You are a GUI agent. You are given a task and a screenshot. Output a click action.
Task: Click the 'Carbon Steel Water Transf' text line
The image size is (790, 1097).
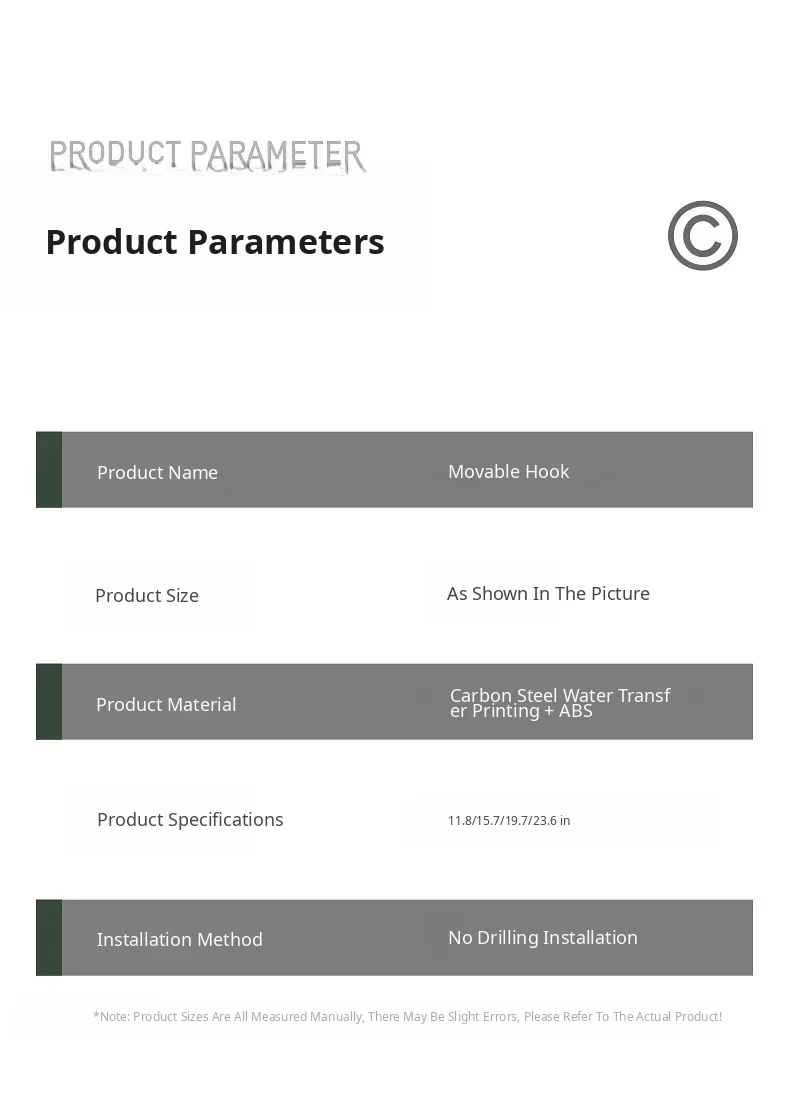(x=559, y=695)
